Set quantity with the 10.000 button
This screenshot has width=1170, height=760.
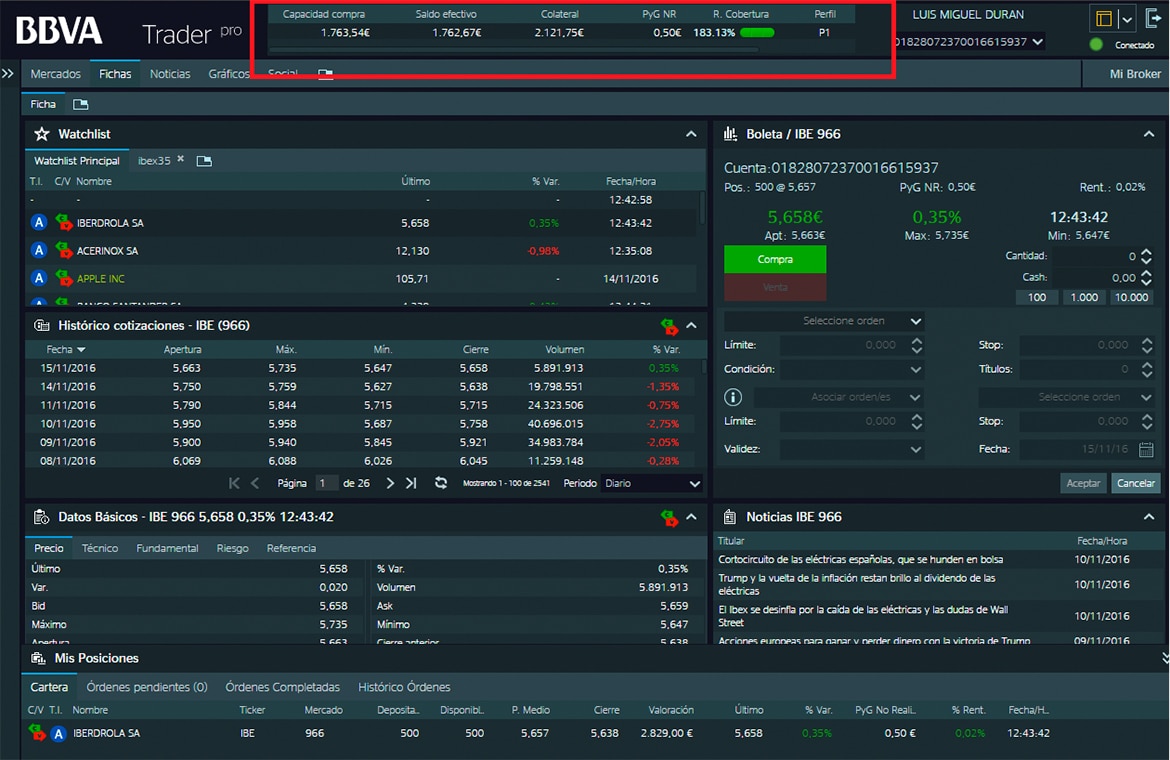point(1132,297)
